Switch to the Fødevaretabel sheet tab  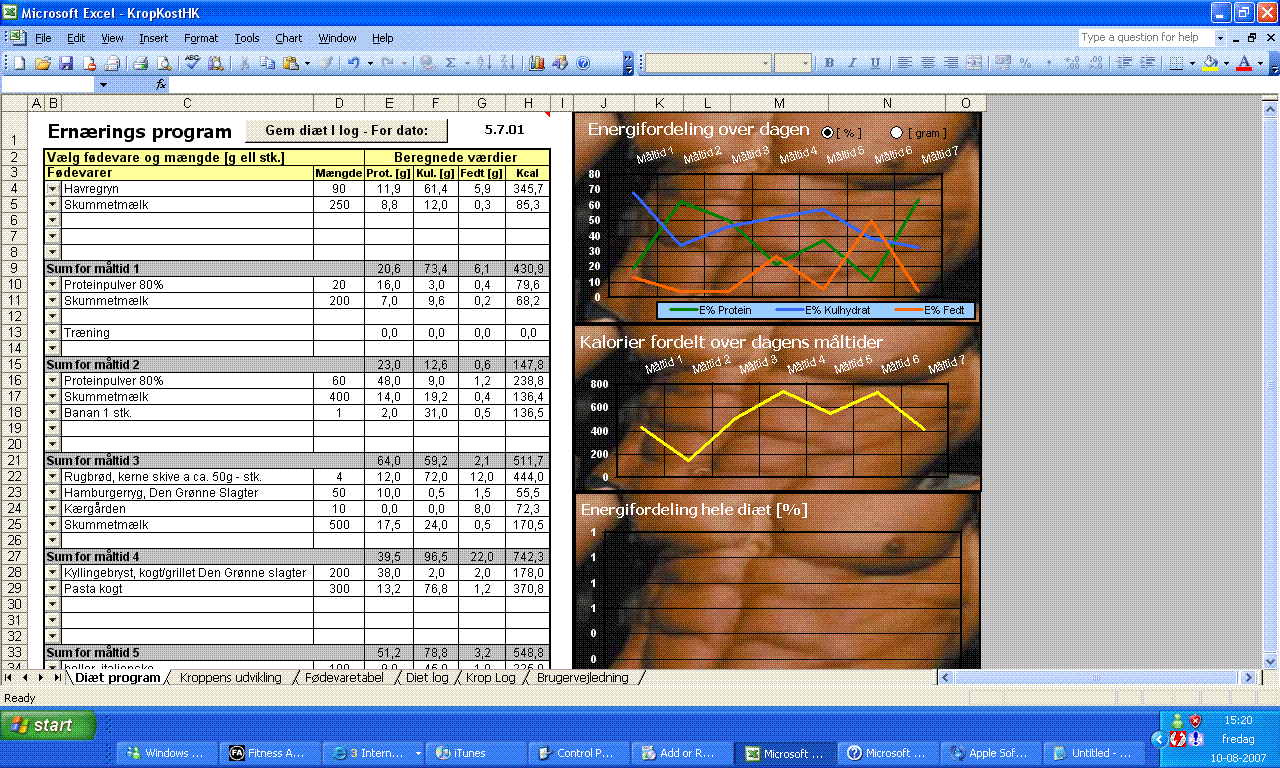(343, 677)
